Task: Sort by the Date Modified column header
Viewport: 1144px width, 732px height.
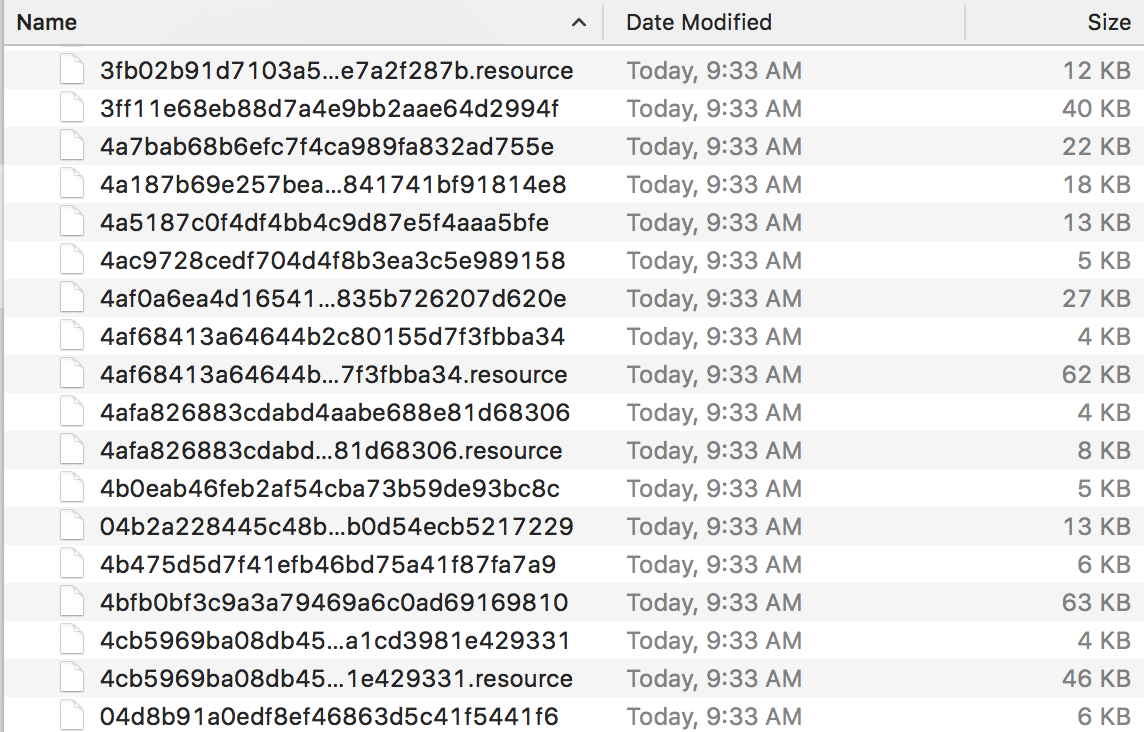Action: click(698, 23)
